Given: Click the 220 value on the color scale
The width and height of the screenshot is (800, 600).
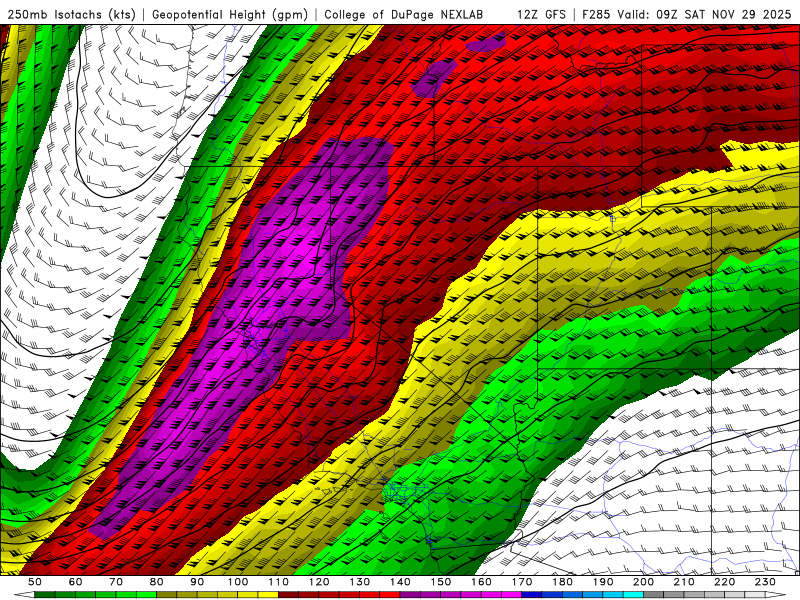Looking at the screenshot, I should click(x=725, y=582).
